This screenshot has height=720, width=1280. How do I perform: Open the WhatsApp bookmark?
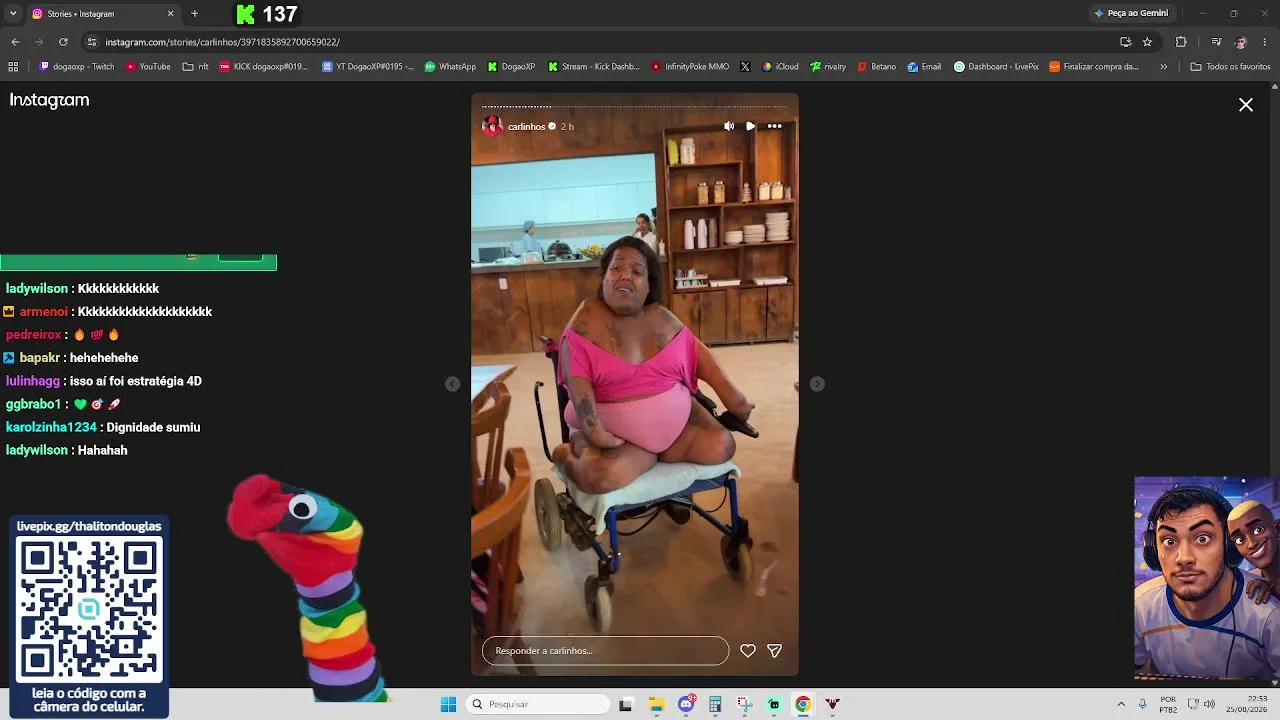pyautogui.click(x=450, y=67)
